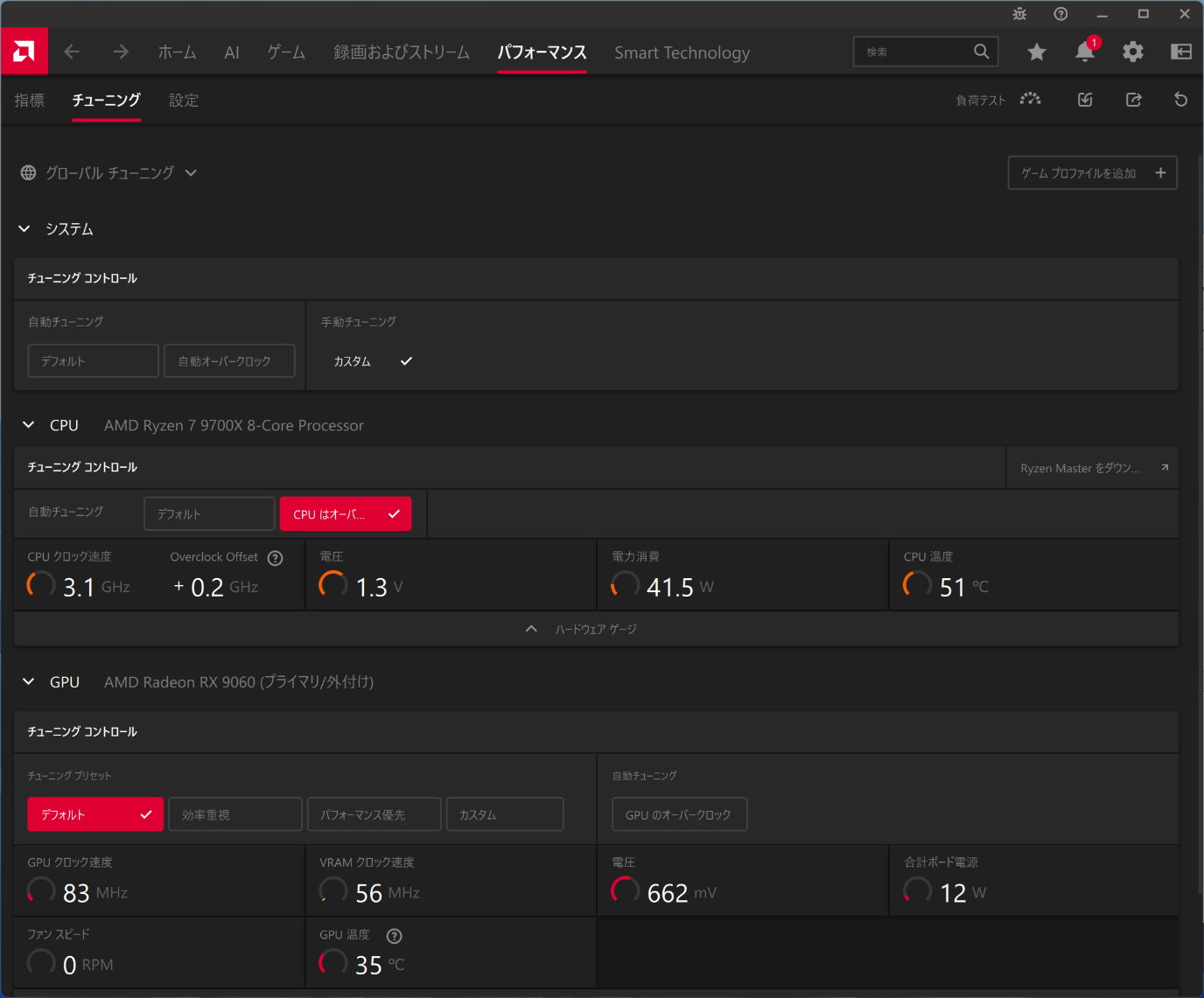The width and height of the screenshot is (1204, 998).
Task: Switch to the 設定 sub-tab
Action: pos(184,101)
